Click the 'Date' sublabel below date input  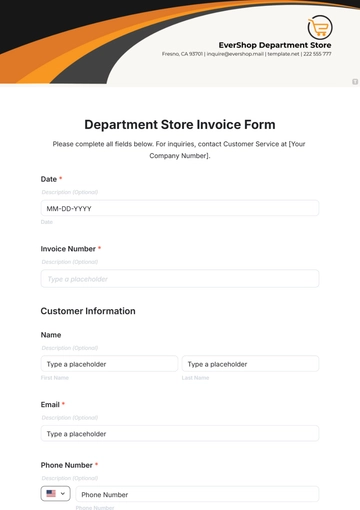(x=47, y=222)
